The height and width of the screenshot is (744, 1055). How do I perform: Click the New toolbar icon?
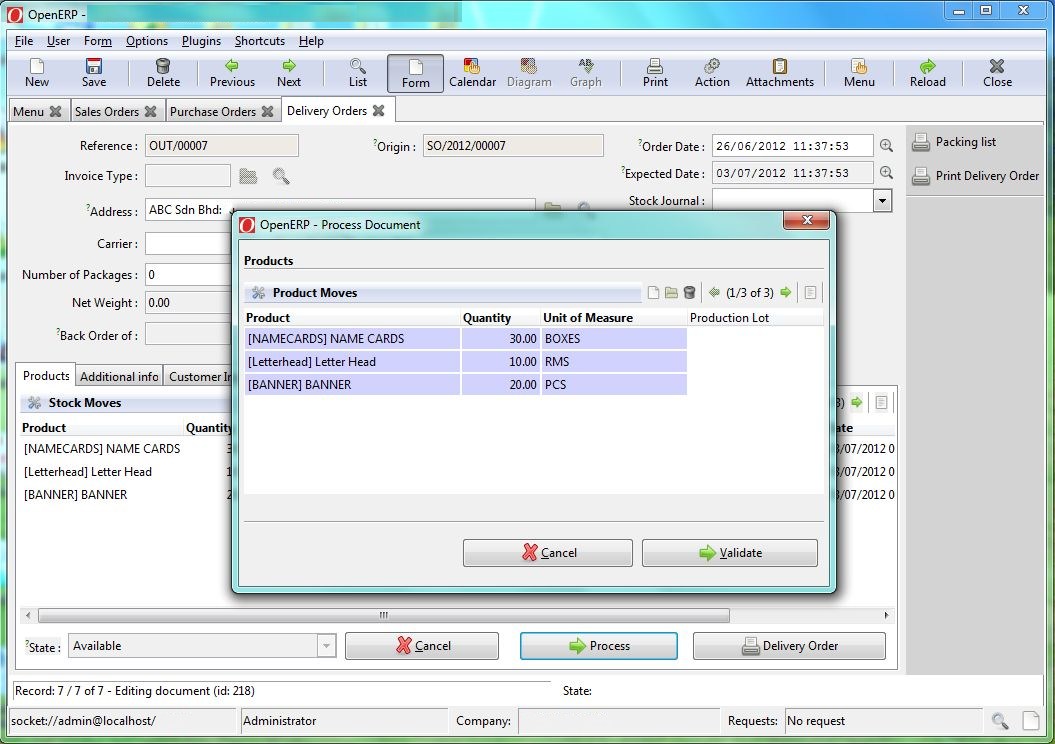click(36, 66)
